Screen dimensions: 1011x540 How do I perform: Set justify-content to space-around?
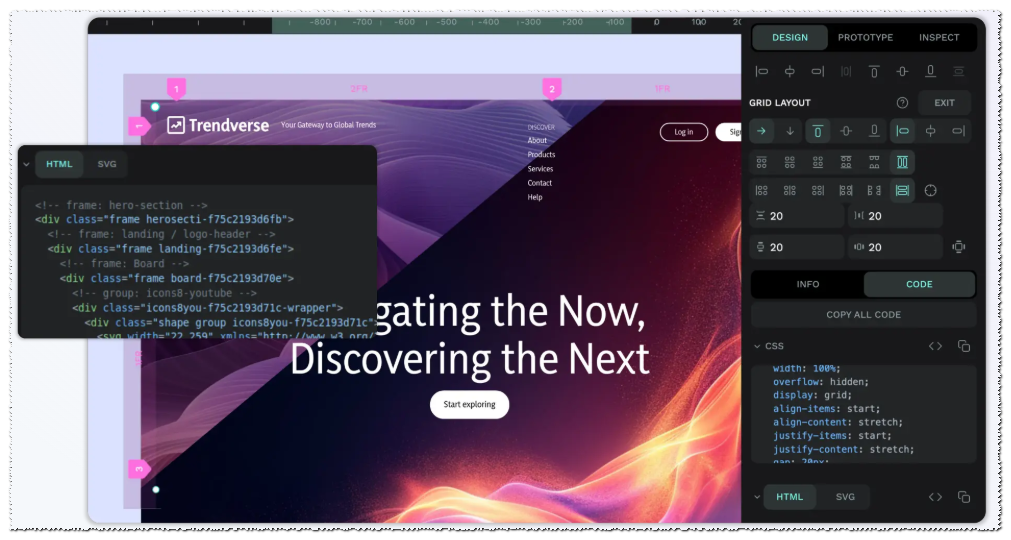[874, 190]
